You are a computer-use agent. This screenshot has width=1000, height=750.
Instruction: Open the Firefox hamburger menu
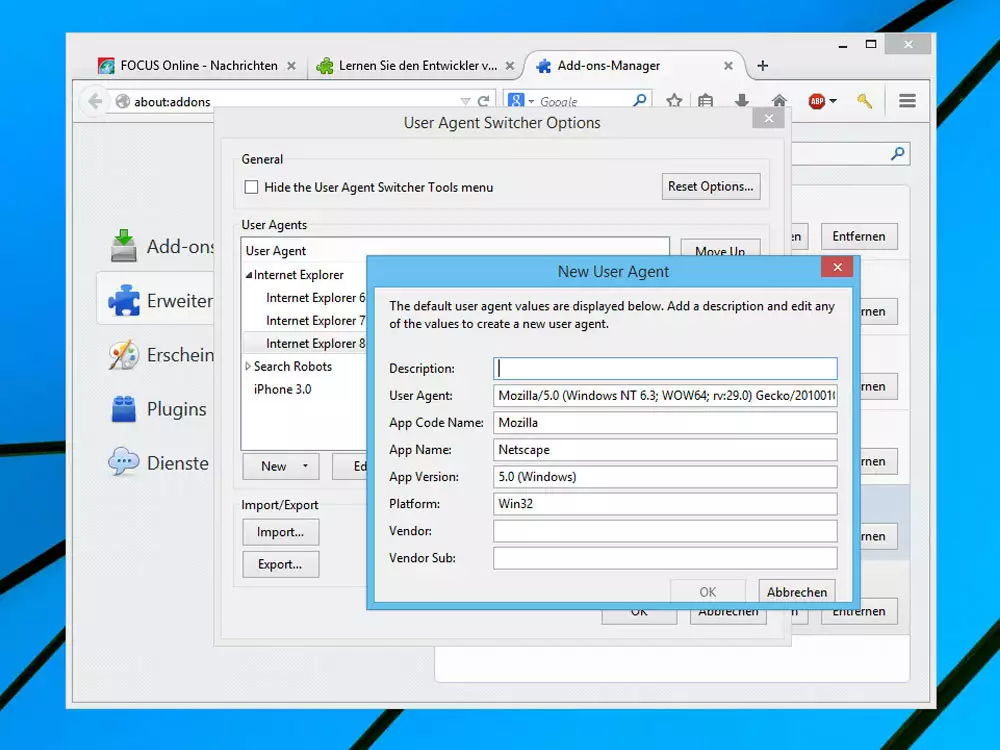point(907,101)
